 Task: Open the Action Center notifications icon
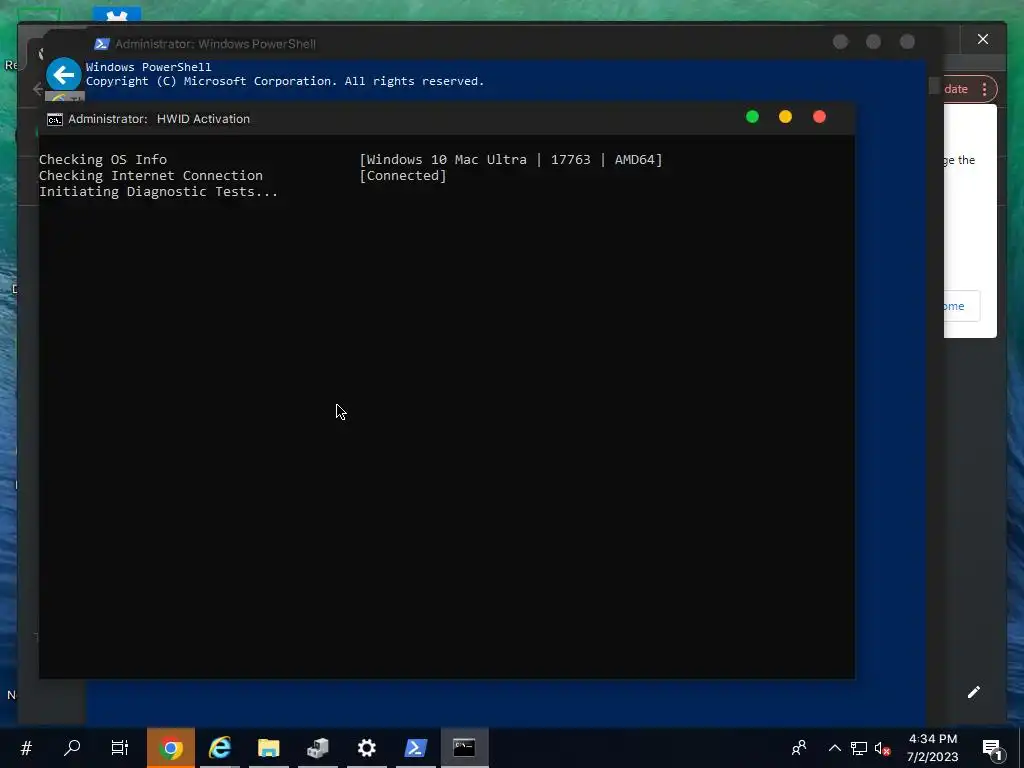coord(992,748)
